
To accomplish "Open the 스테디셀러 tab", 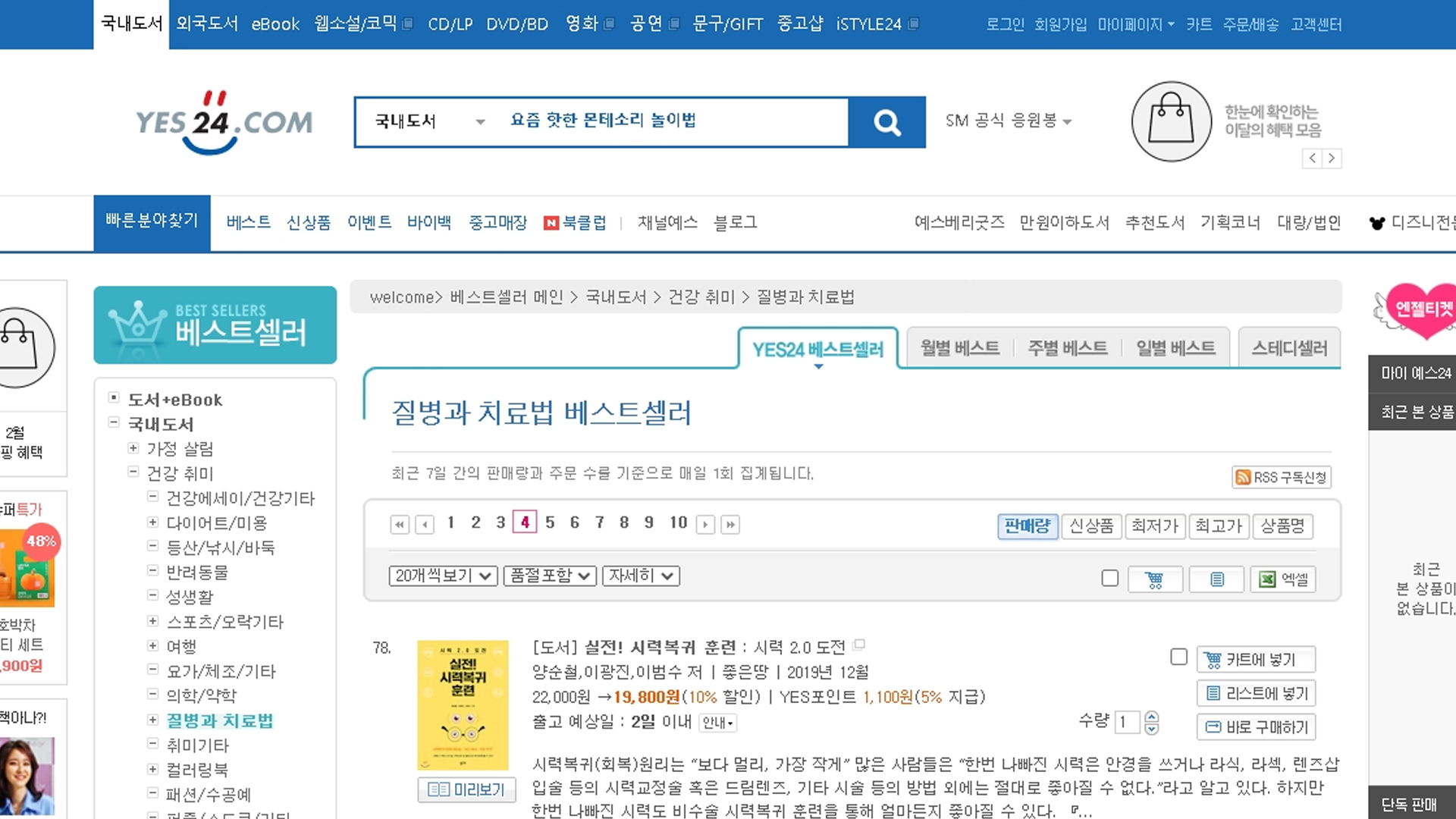I will [1288, 348].
